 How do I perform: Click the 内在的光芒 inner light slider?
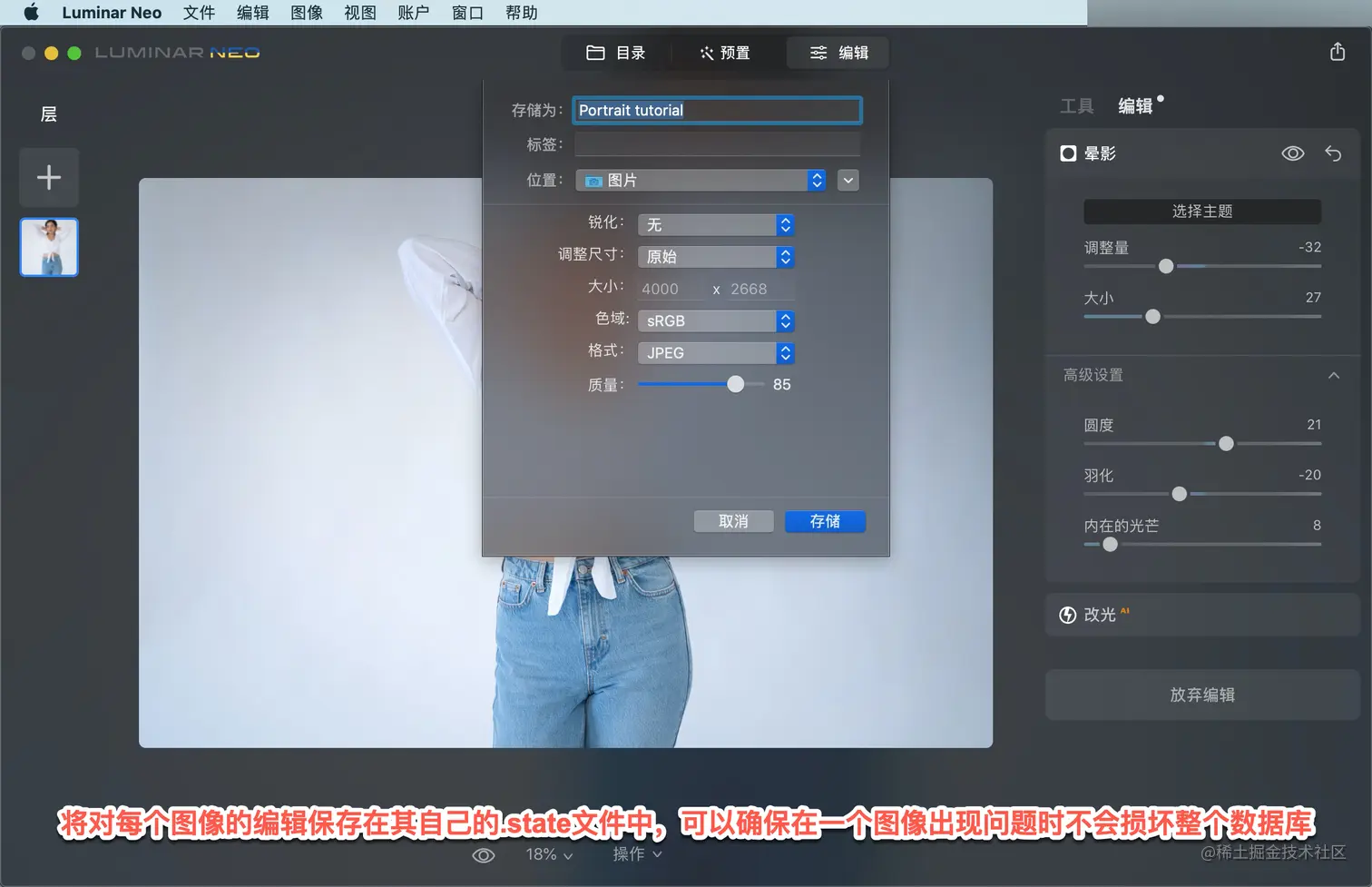tap(1202, 544)
